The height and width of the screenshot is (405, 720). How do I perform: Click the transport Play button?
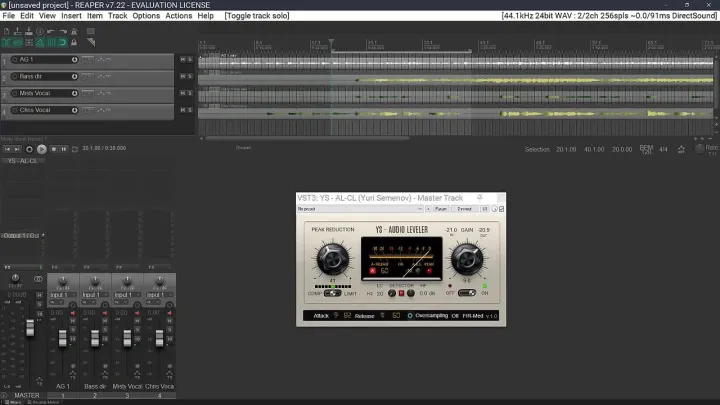[x=41, y=149]
